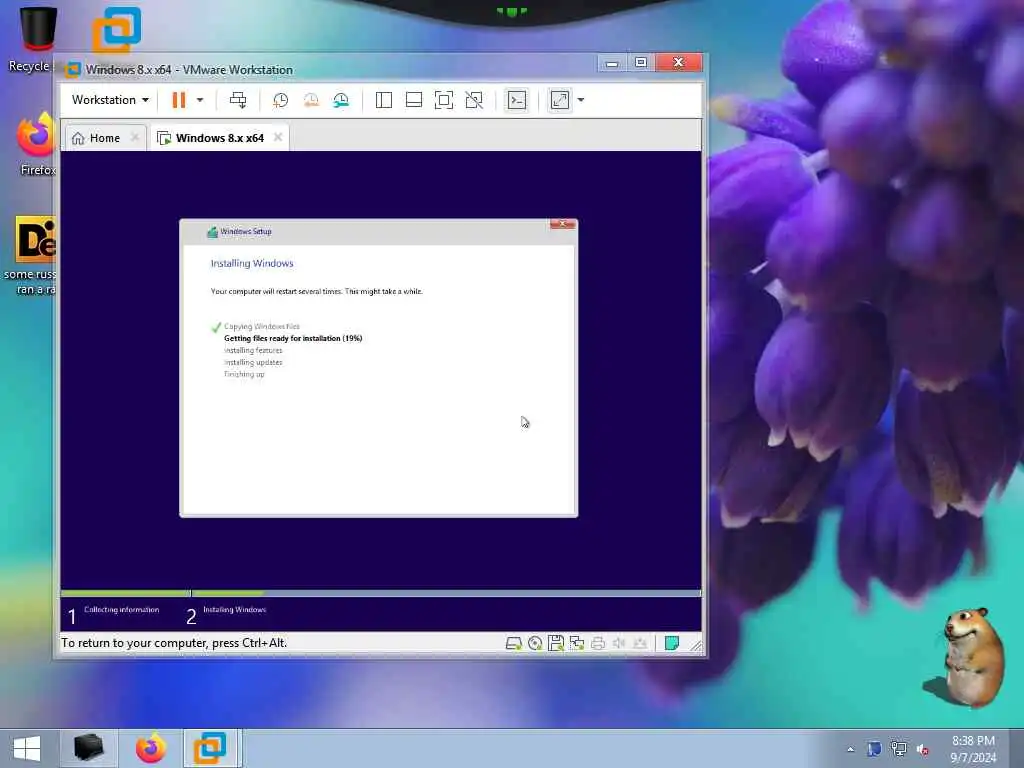
Task: Click the 'Installing updates' step
Action: [x=253, y=362]
